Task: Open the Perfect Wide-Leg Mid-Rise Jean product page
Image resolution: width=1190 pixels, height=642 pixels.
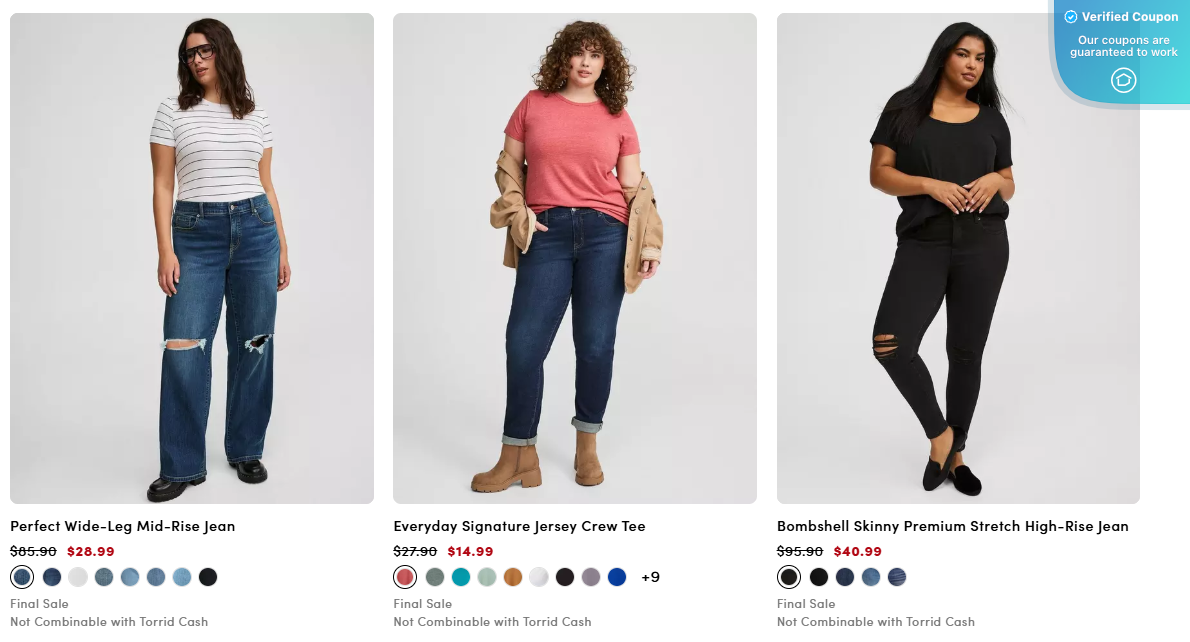Action: [x=122, y=526]
